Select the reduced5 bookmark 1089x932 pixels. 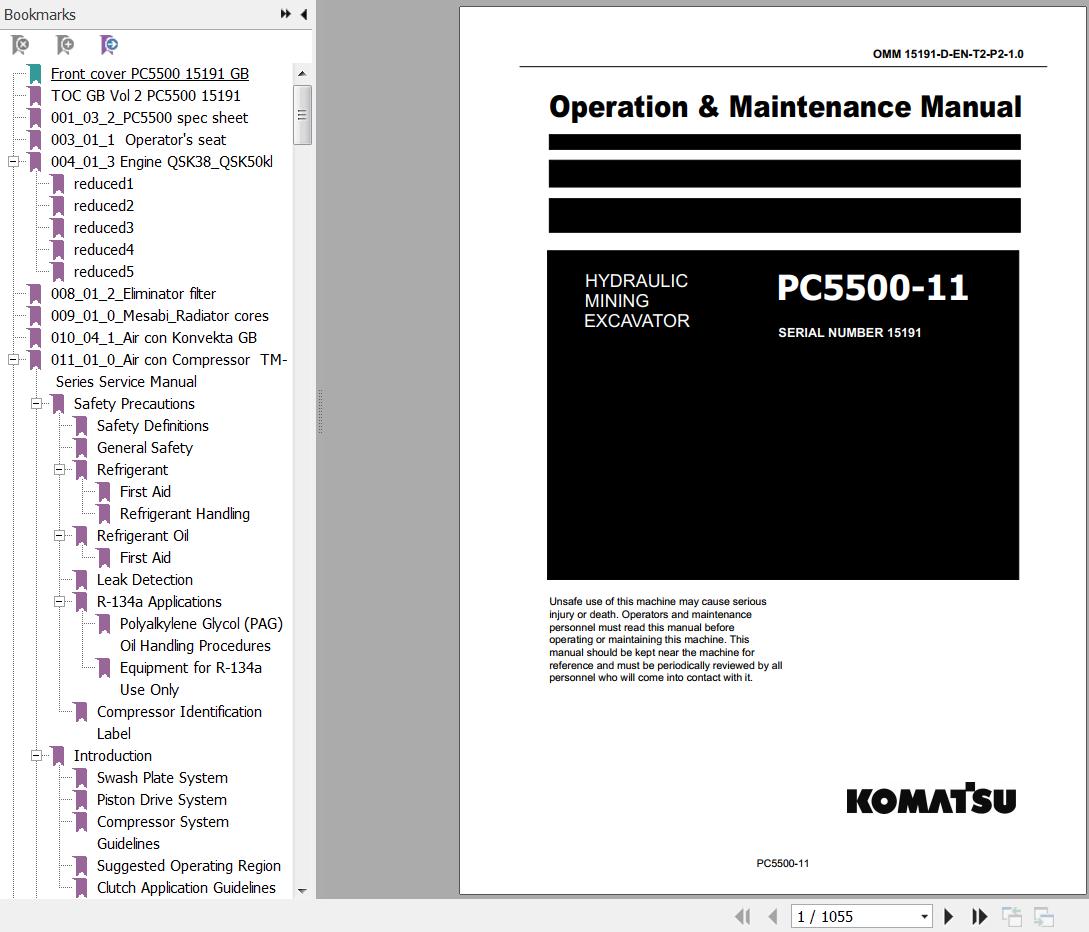(x=103, y=272)
